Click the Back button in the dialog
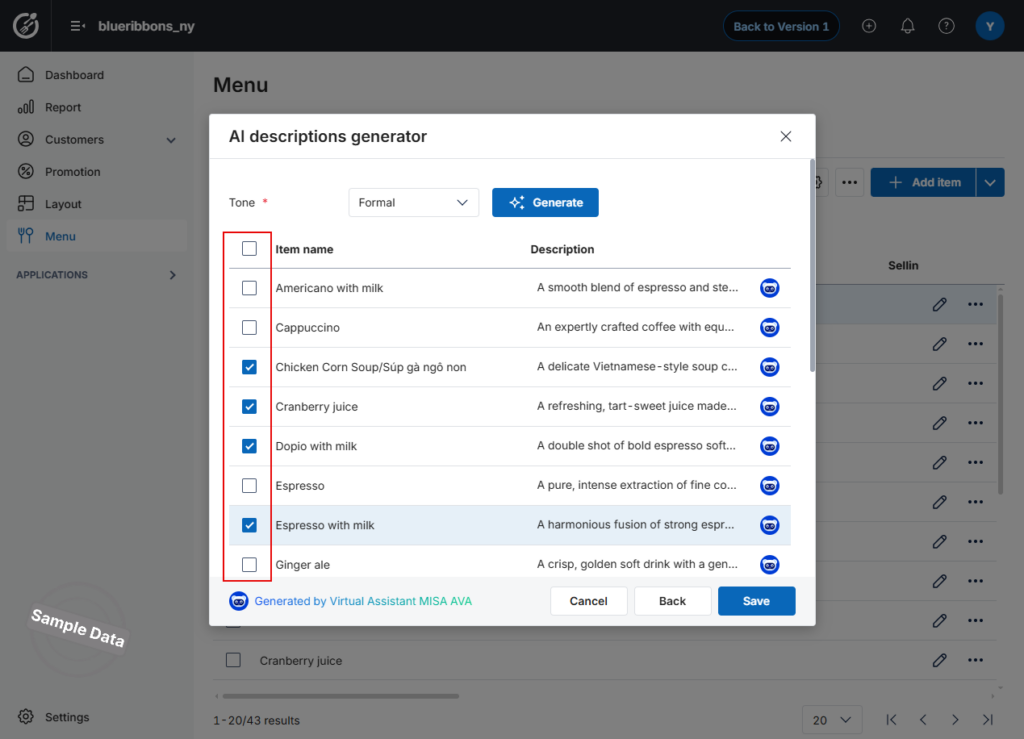This screenshot has height=739, width=1024. coord(672,601)
